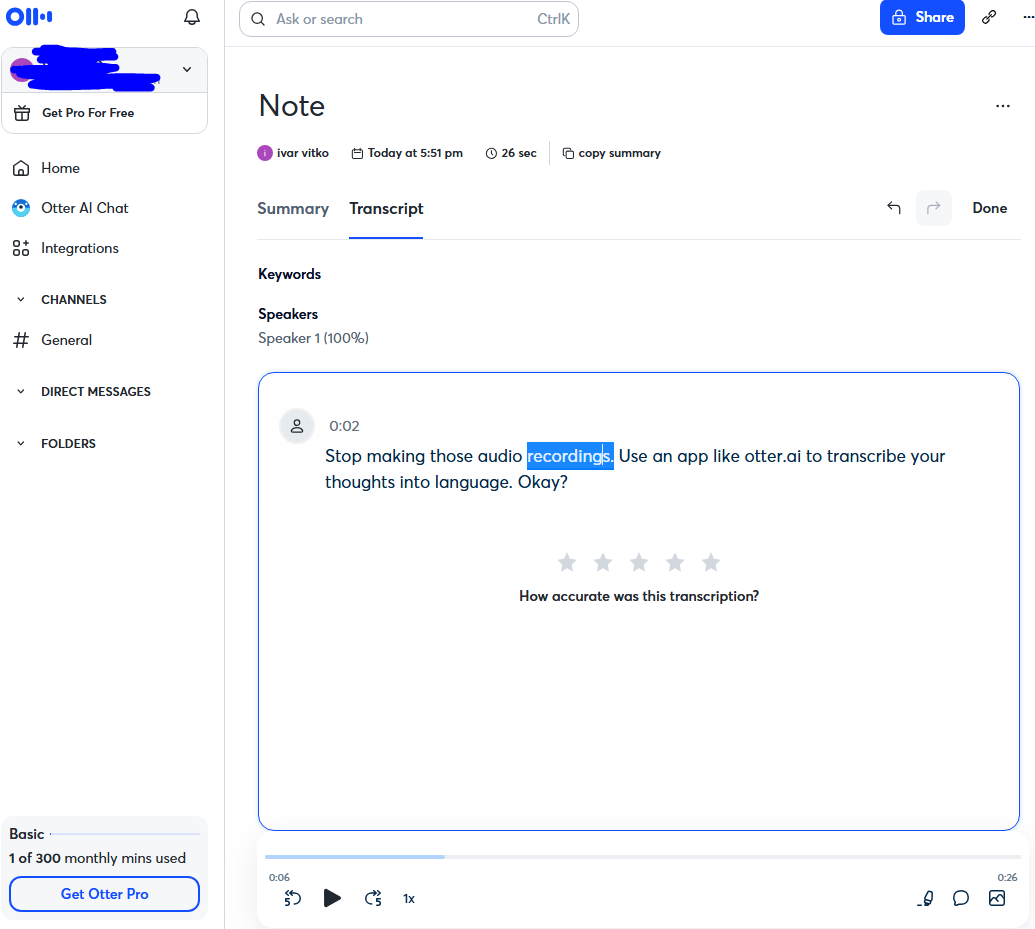Change the 1x playback speed
This screenshot has width=1035, height=929.
pos(409,899)
